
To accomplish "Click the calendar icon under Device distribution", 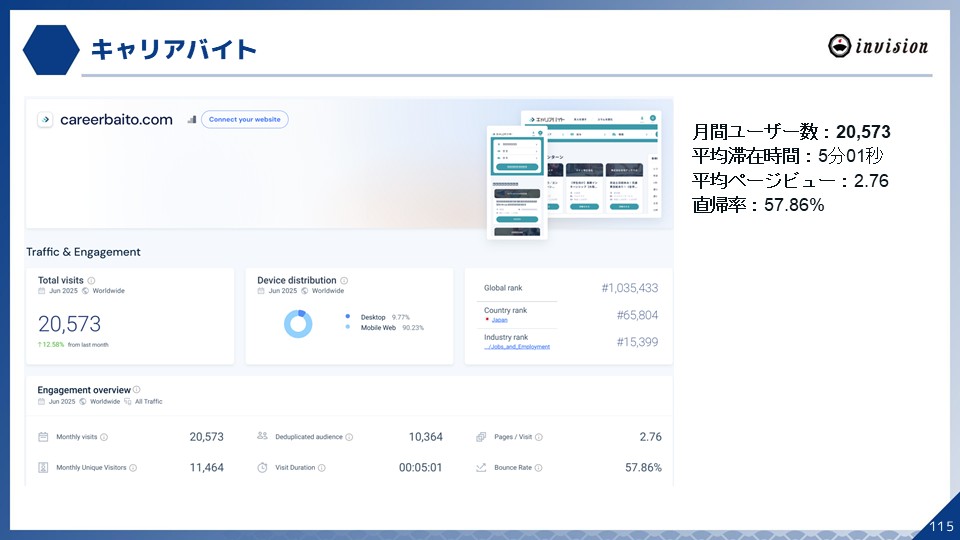I will tap(261, 291).
